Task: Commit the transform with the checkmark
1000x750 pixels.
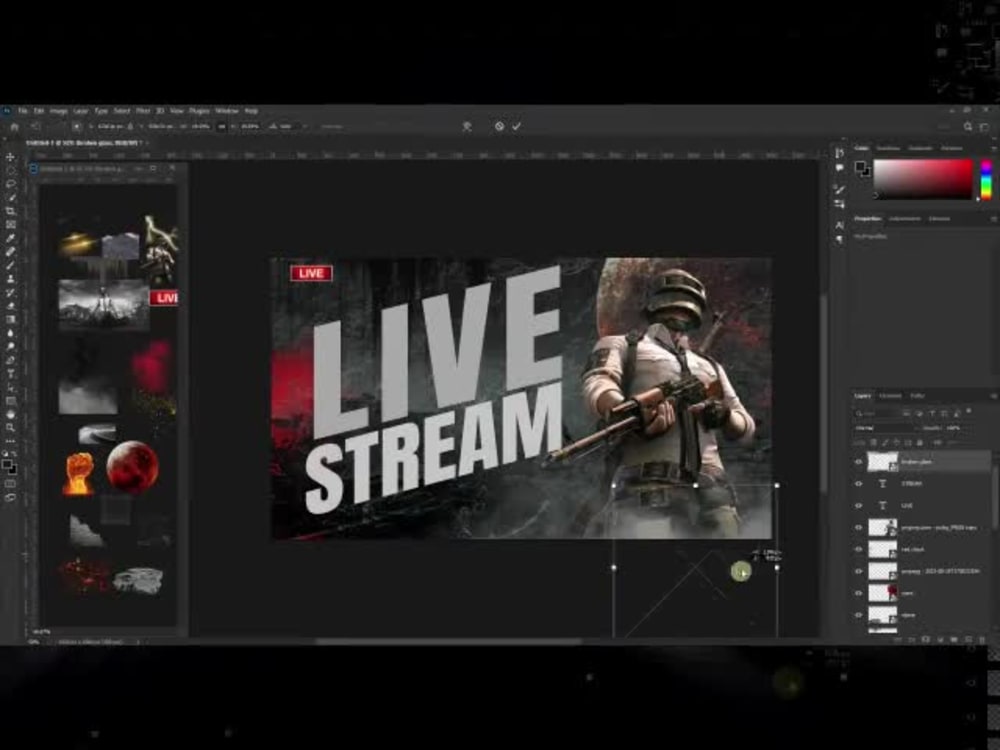Action: pyautogui.click(x=516, y=126)
